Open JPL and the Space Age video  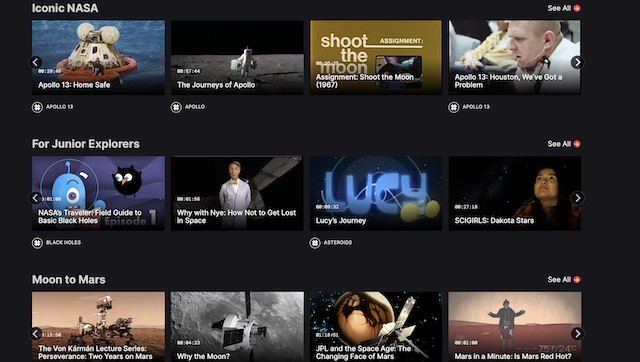[x=376, y=326]
